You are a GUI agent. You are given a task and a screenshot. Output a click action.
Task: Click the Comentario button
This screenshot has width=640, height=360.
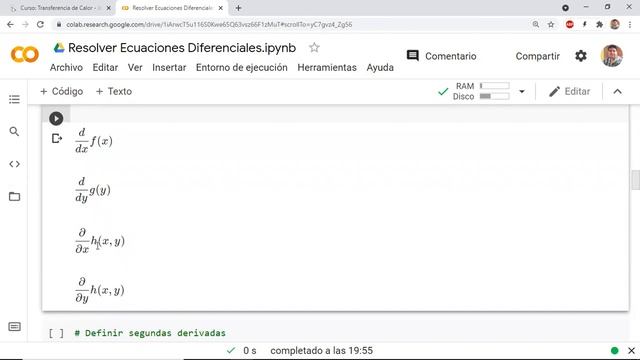pyautogui.click(x=442, y=56)
